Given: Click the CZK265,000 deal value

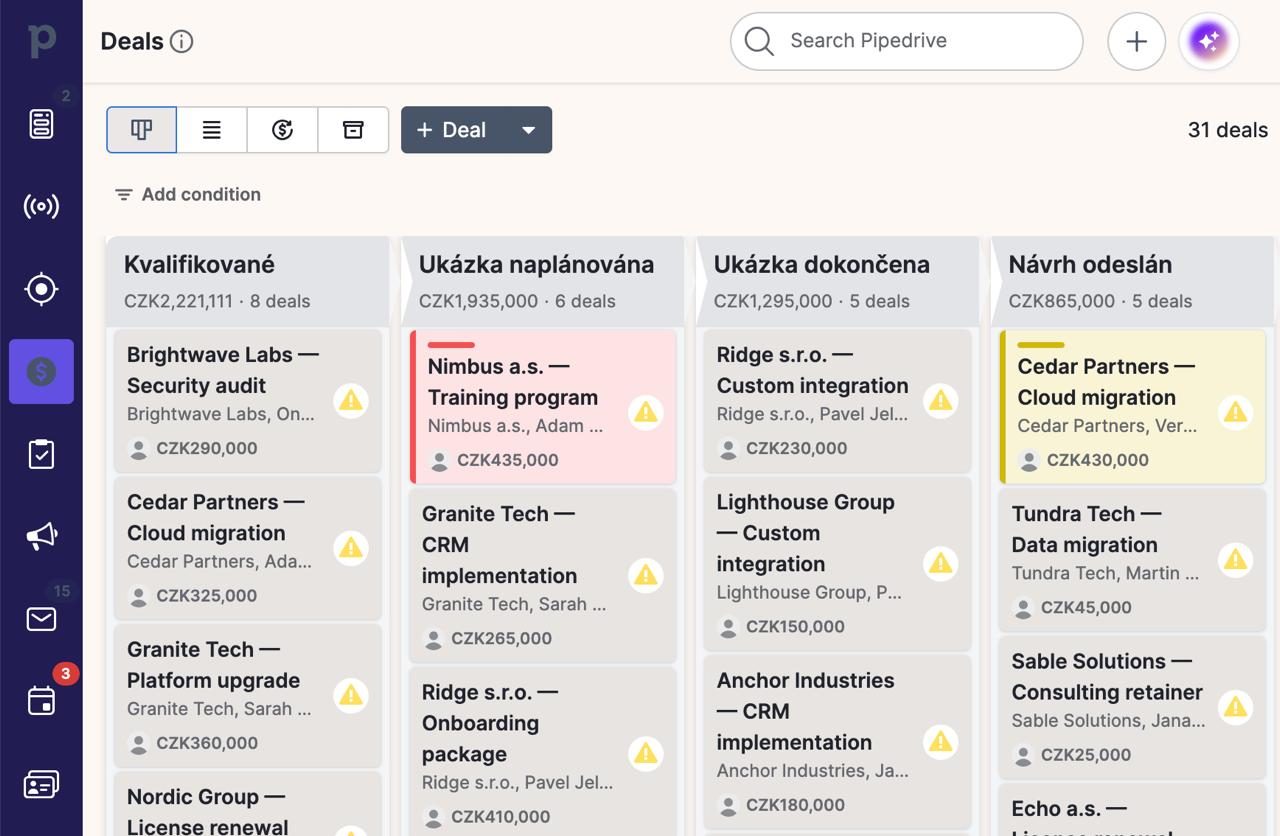Looking at the screenshot, I should [501, 638].
